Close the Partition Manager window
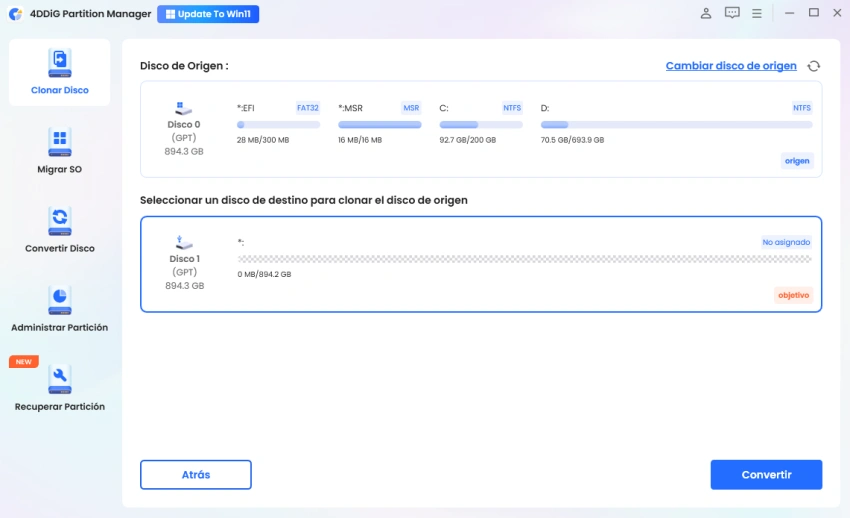850x518 pixels. click(x=837, y=13)
